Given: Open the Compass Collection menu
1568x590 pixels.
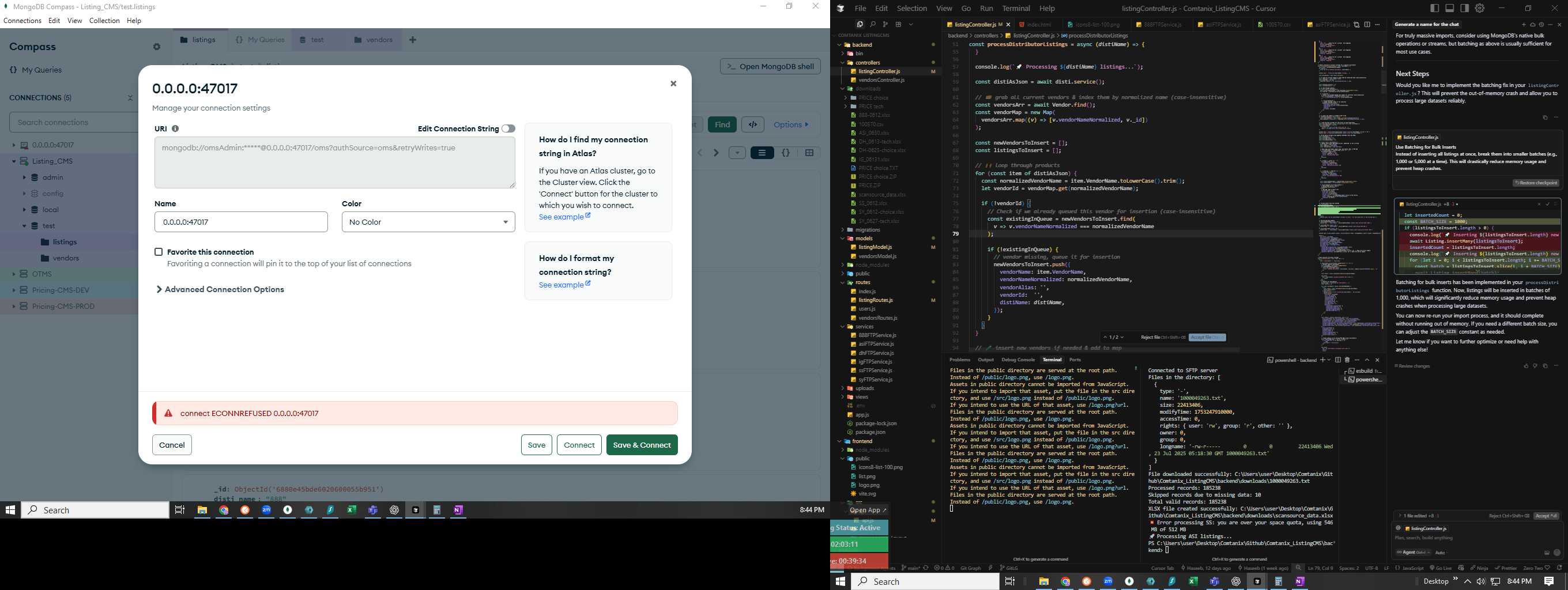Looking at the screenshot, I should pos(104,21).
